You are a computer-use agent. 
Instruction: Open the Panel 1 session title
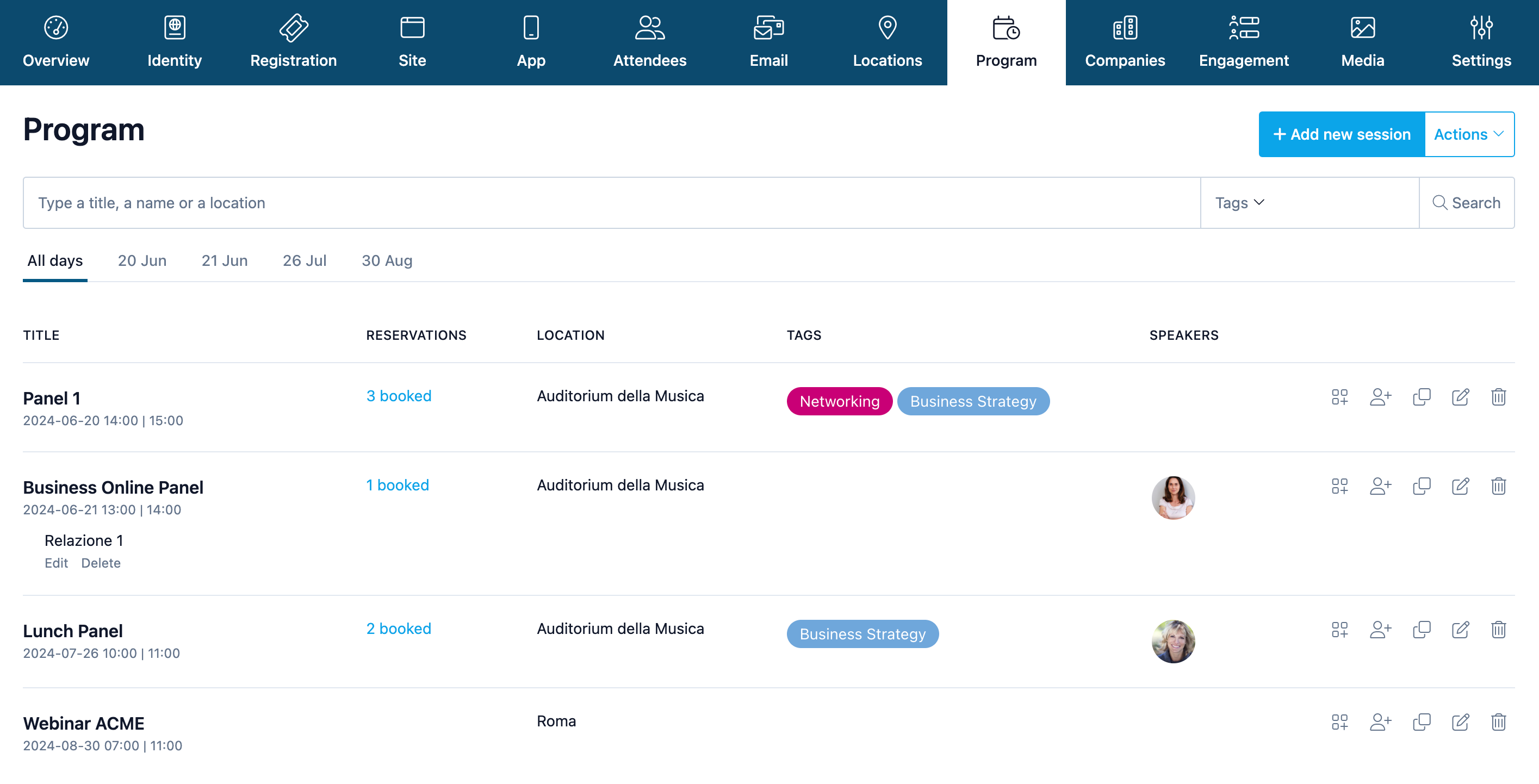coord(52,399)
